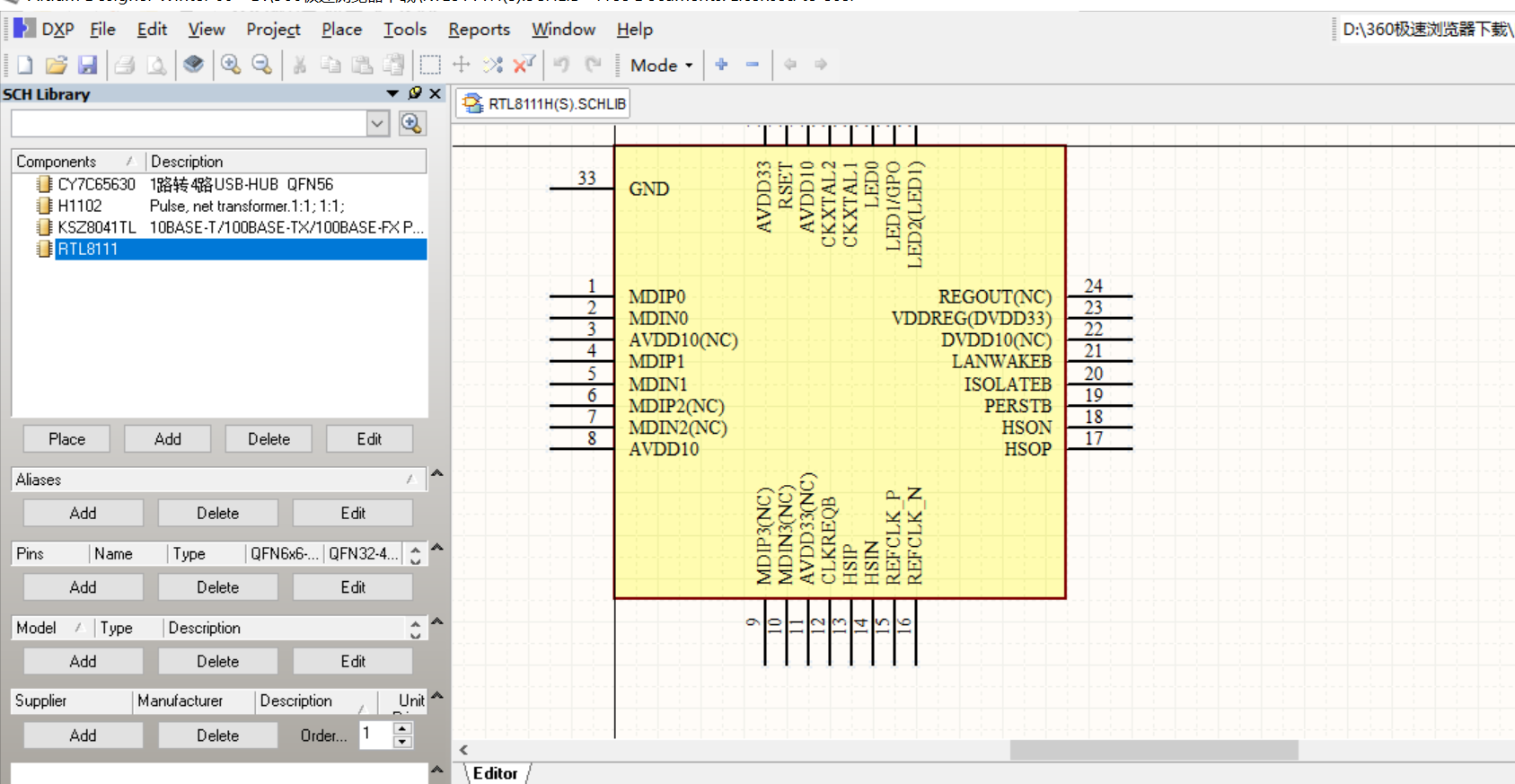Click the Supplier section Add button
The height and width of the screenshot is (784, 1515).
[84, 736]
